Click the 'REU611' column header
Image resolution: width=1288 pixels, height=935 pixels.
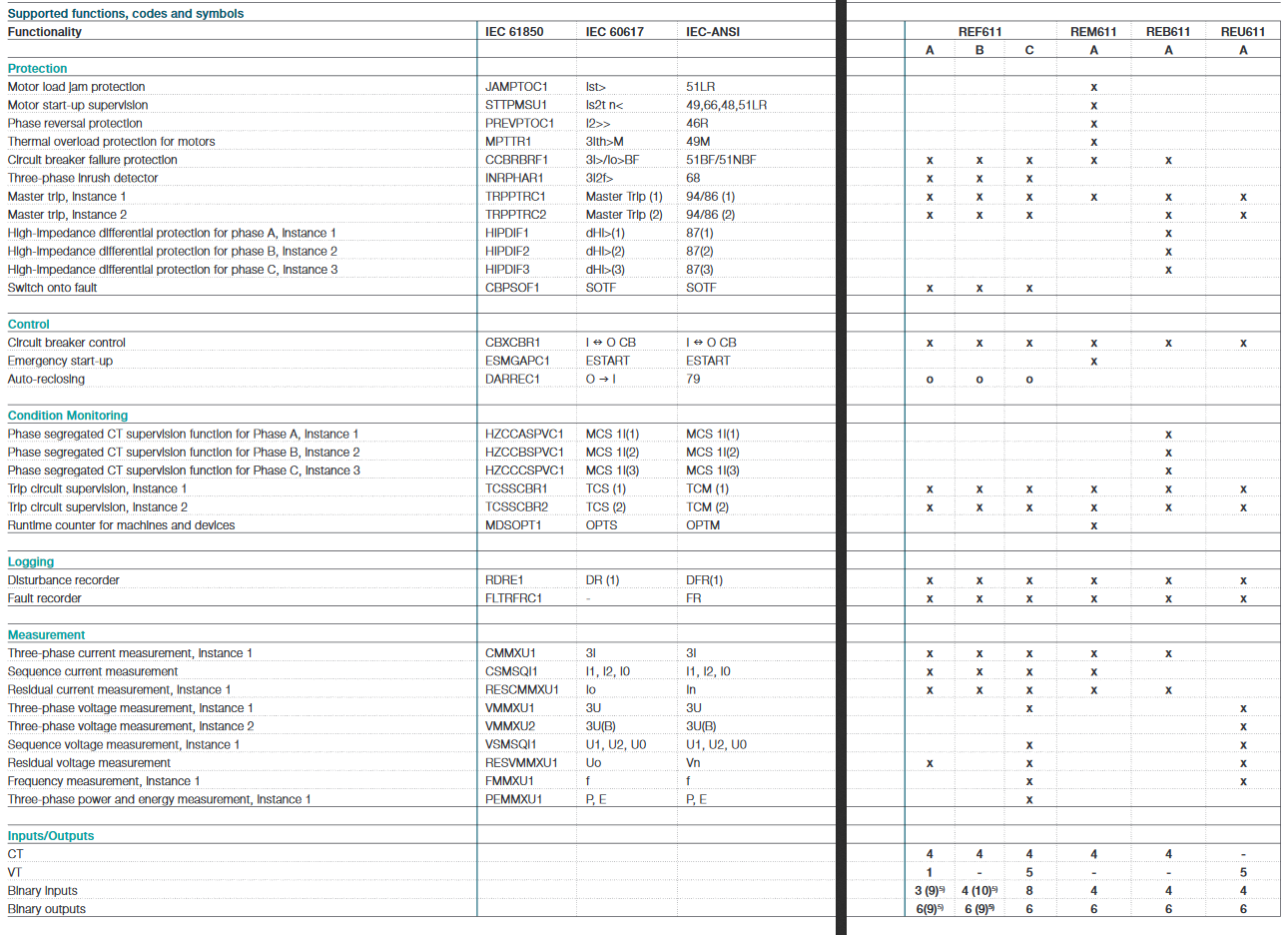pyautogui.click(x=1243, y=32)
